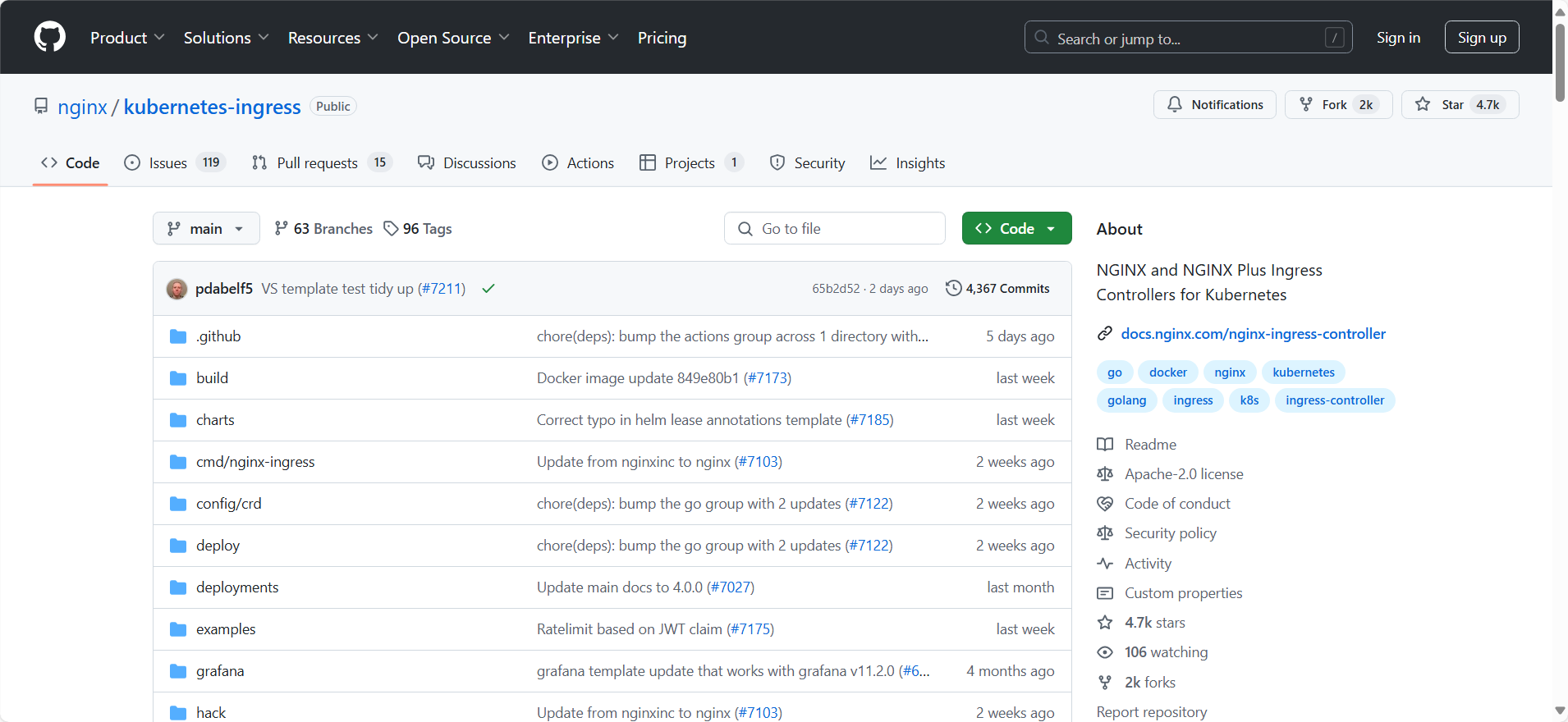This screenshot has height=722, width=1568.
Task: Click the folder icon for charts
Action: pos(178,420)
